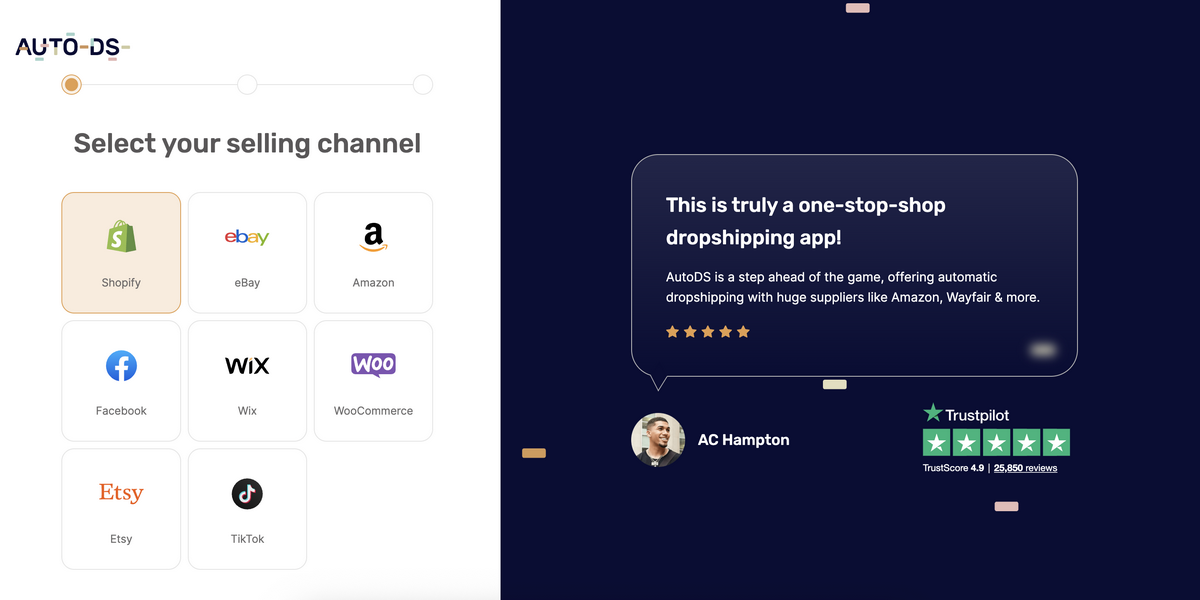
Task: Open the 25,850 reviews link
Action: tap(1025, 468)
